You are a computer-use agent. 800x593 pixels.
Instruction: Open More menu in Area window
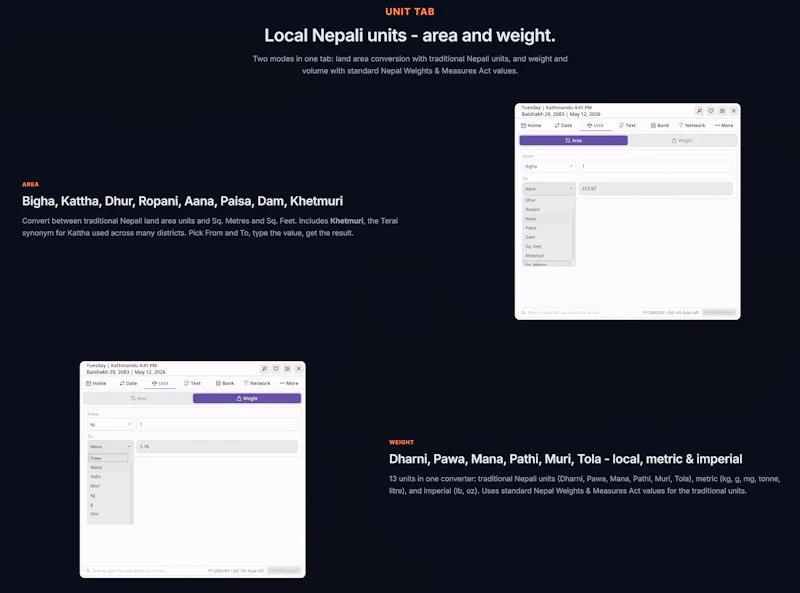[724, 125]
